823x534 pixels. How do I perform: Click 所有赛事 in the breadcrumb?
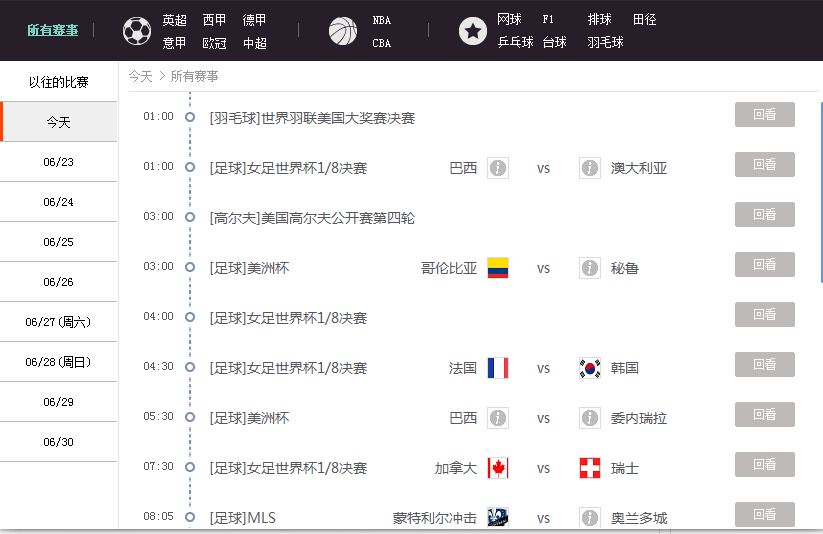(194, 76)
